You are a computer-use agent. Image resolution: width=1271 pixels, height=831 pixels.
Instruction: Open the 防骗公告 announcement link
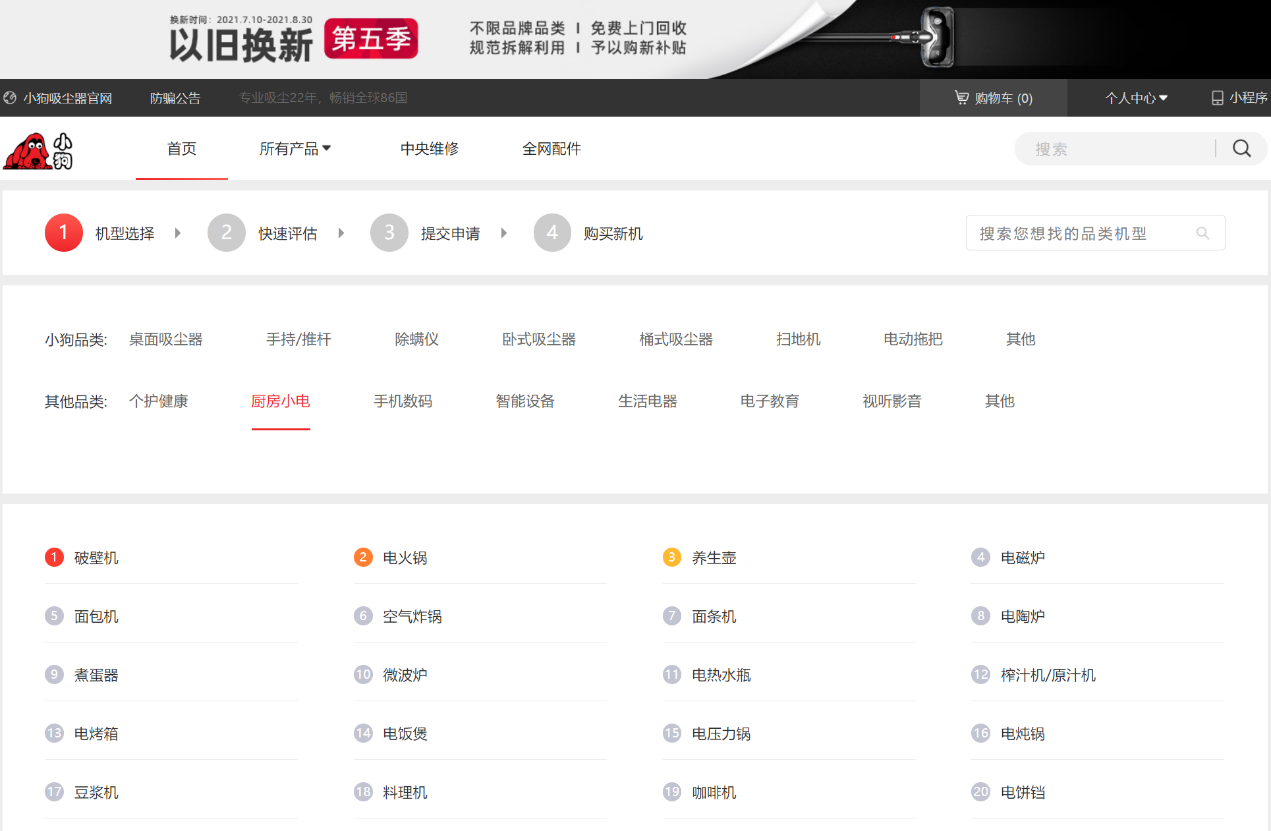(x=176, y=98)
